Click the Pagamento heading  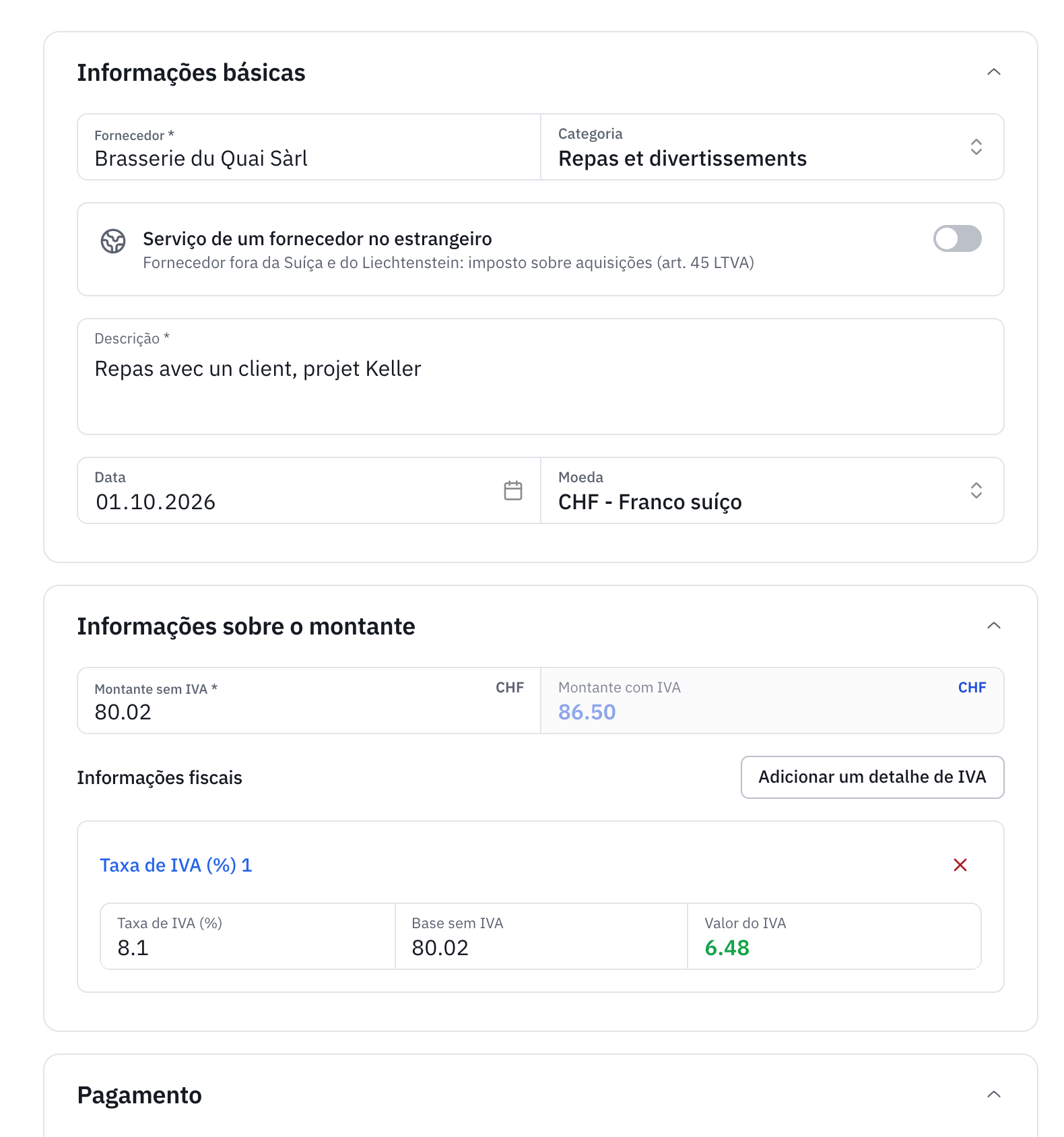pyautogui.click(x=139, y=1095)
